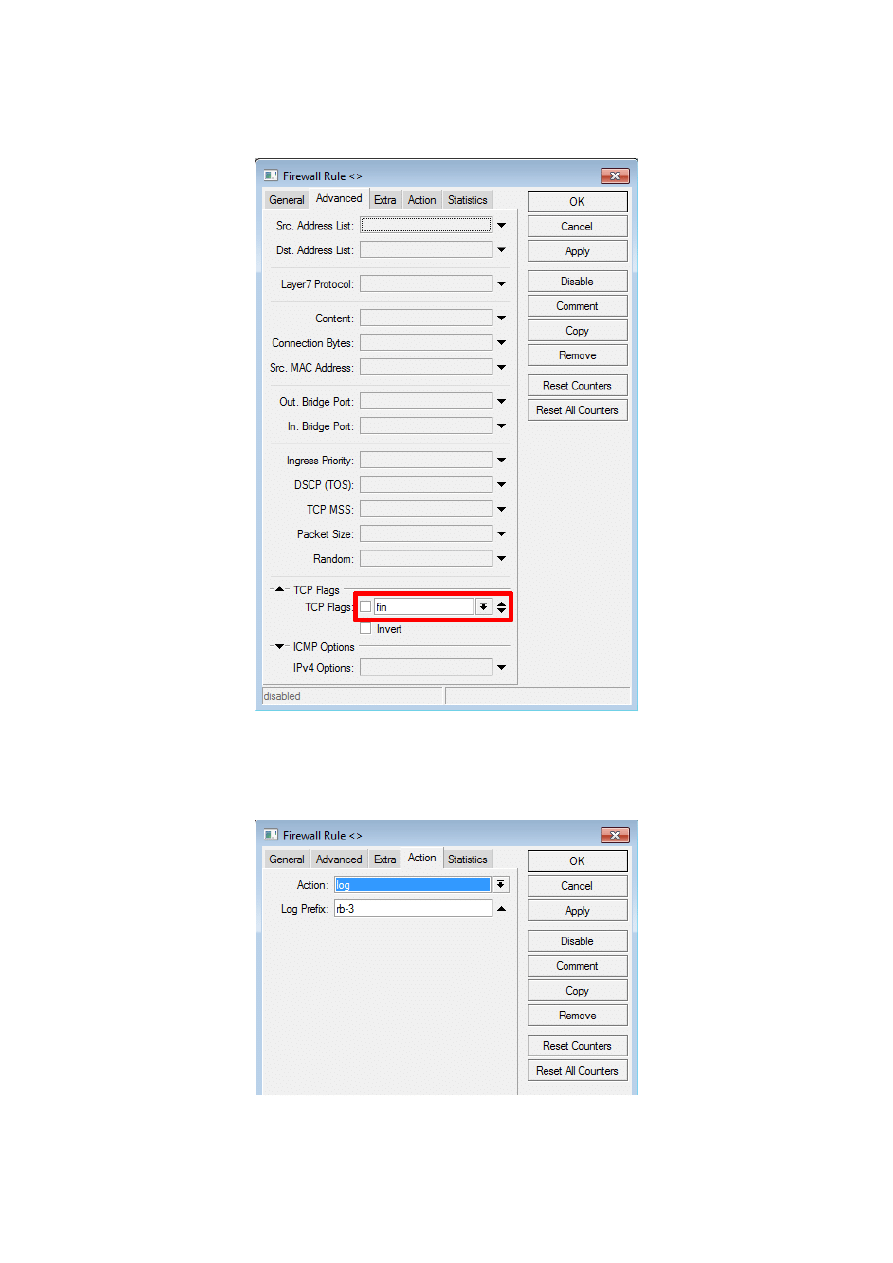Image resolution: width=893 pixels, height=1263 pixels.
Task: Expand the IPv4 Options field arrow
Action: 502,668
